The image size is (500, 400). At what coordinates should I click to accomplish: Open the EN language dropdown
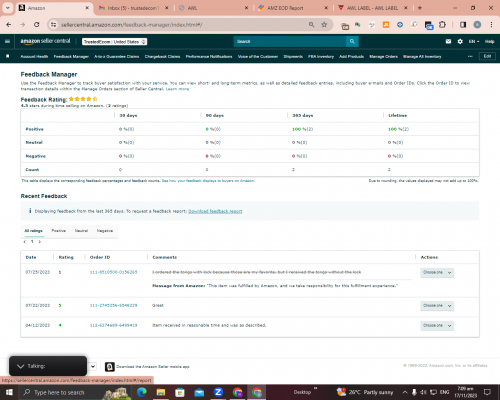coord(474,41)
